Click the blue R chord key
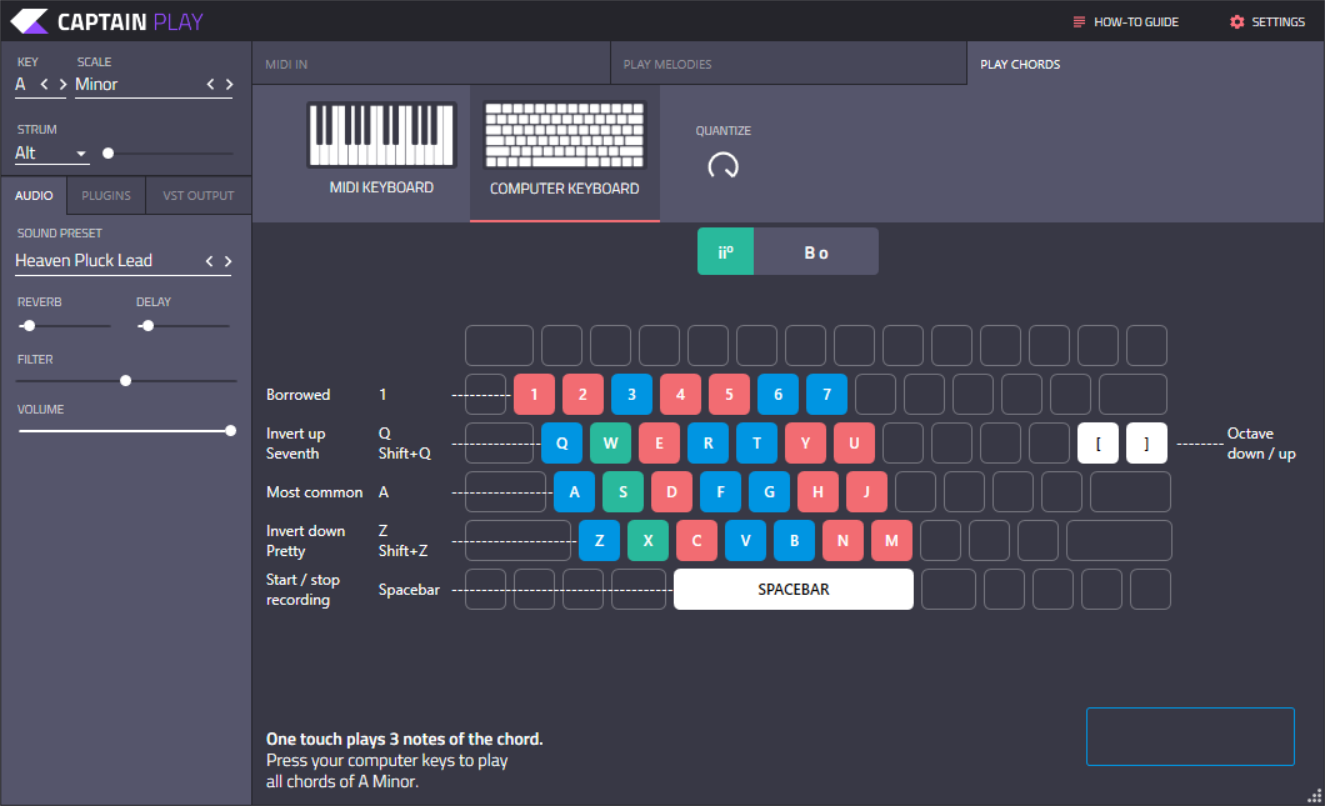 [x=708, y=443]
